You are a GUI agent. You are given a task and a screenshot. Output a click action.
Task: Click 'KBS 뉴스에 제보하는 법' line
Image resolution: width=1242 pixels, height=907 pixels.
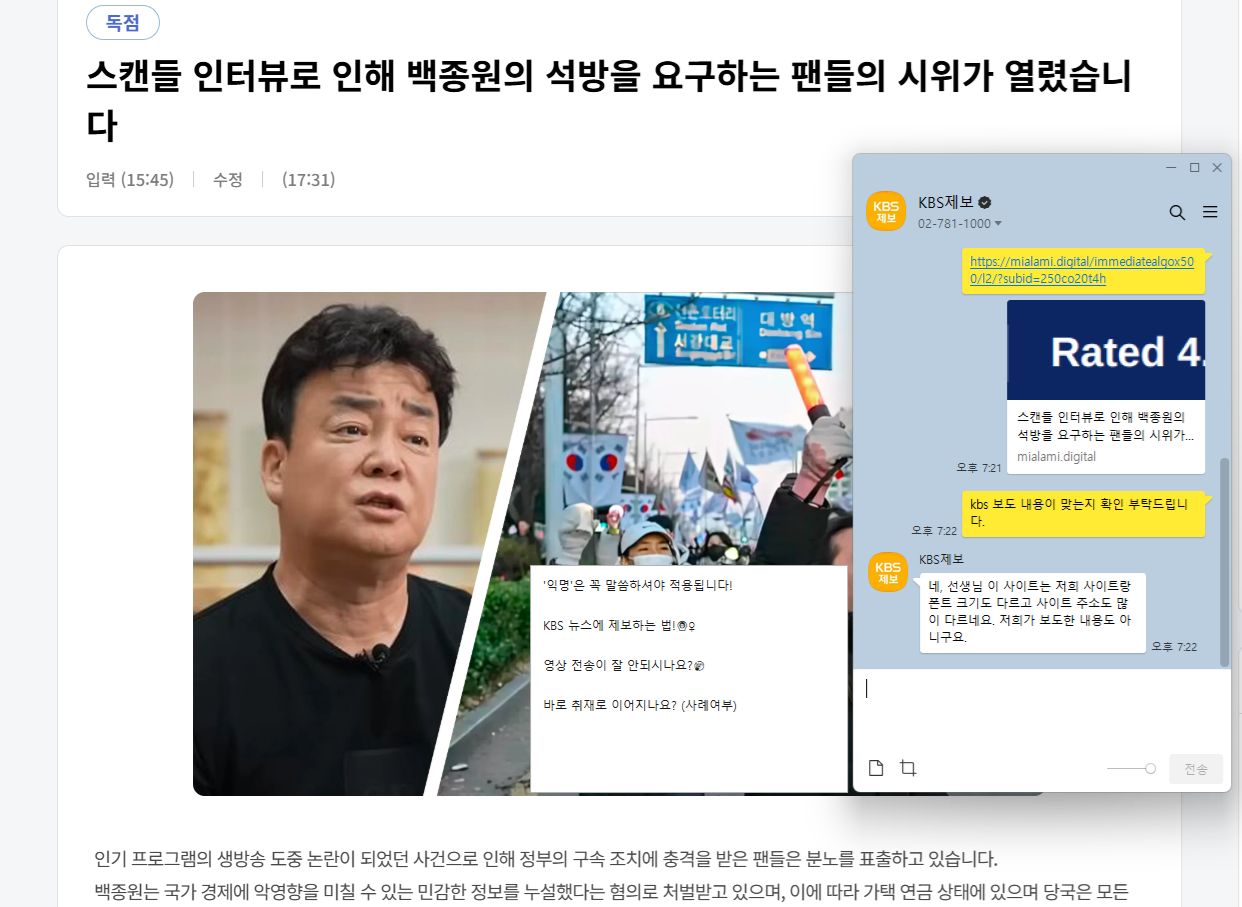pos(619,625)
